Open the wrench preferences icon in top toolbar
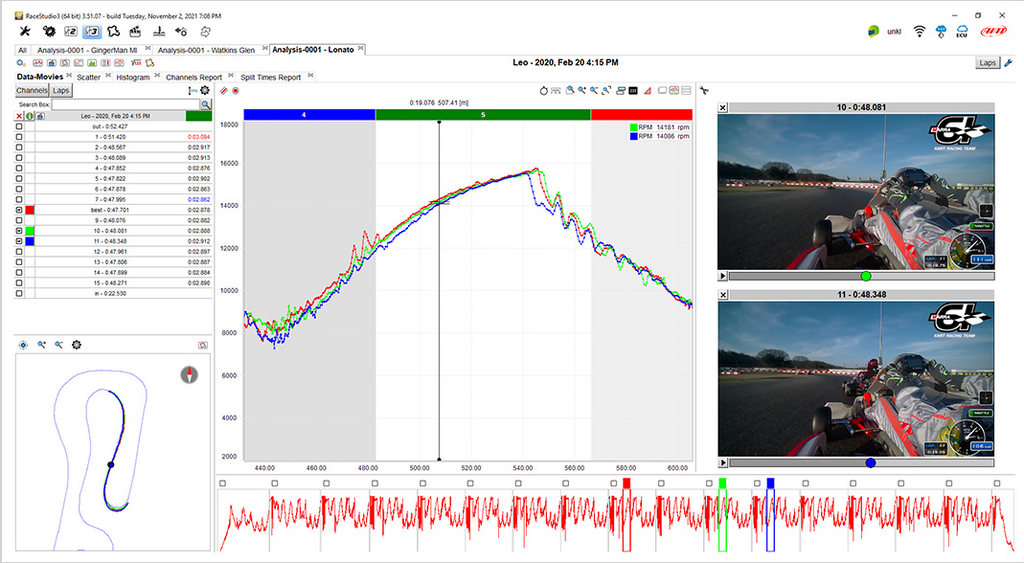 point(26,31)
